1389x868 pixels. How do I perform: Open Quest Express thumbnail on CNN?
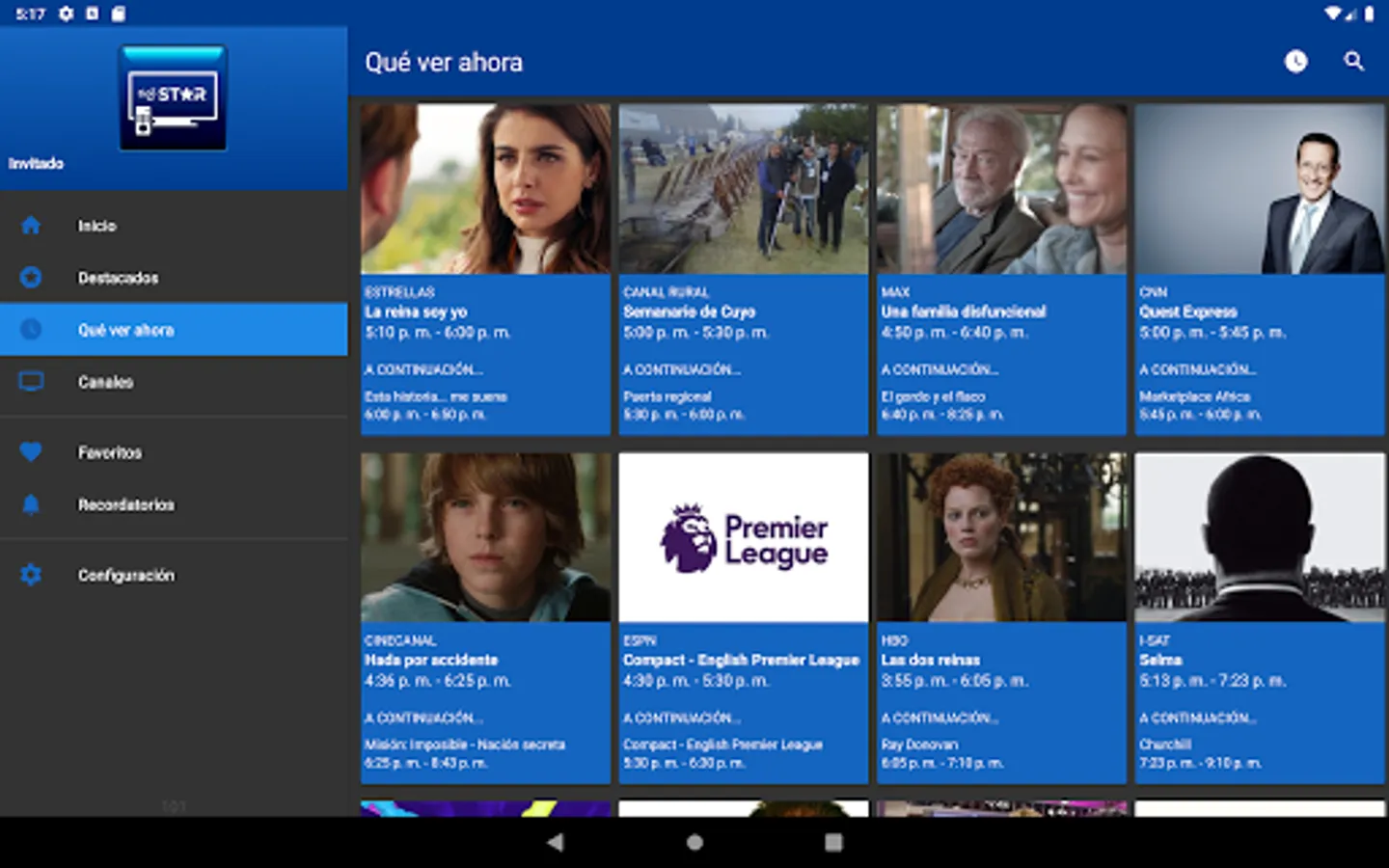point(1260,189)
